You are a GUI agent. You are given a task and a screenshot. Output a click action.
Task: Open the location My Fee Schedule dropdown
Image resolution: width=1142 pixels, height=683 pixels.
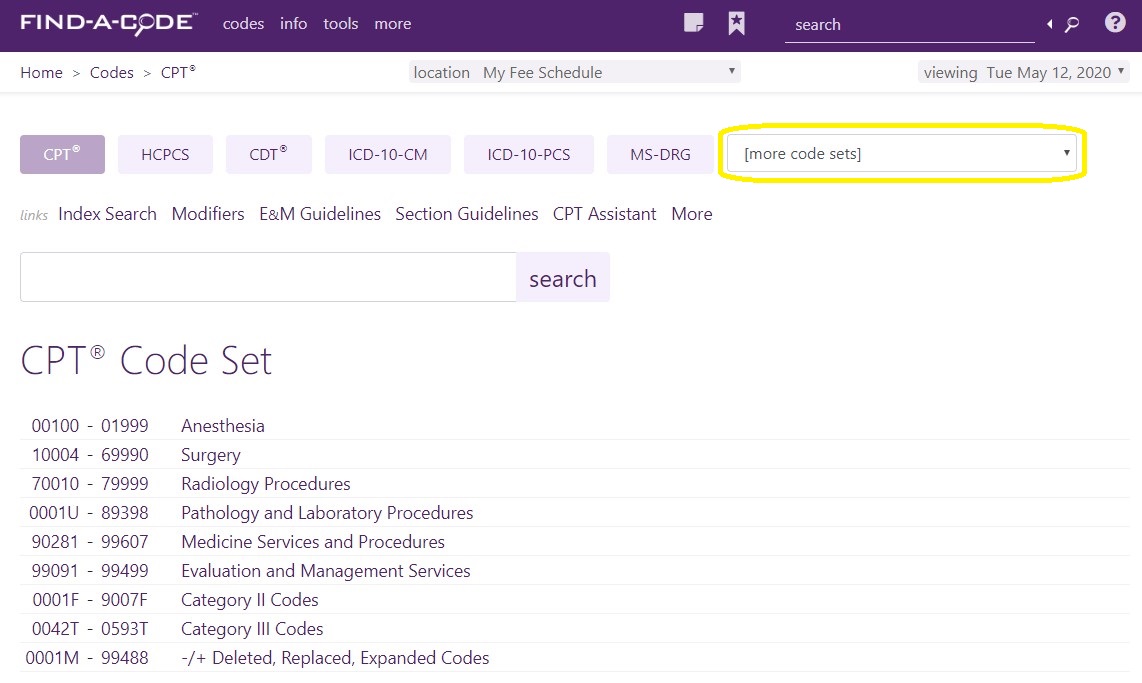pyautogui.click(x=575, y=72)
